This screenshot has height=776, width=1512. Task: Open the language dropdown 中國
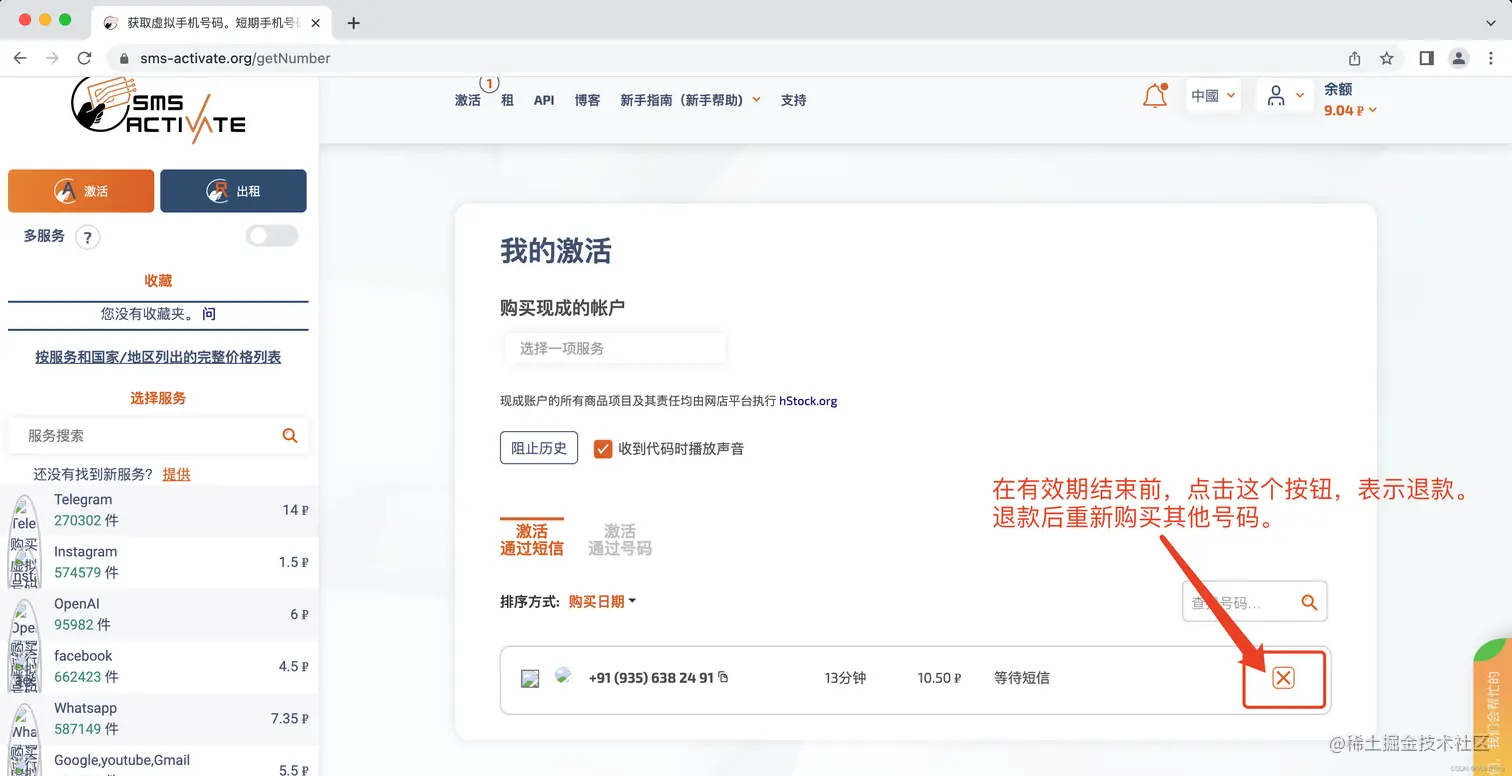(x=1213, y=96)
